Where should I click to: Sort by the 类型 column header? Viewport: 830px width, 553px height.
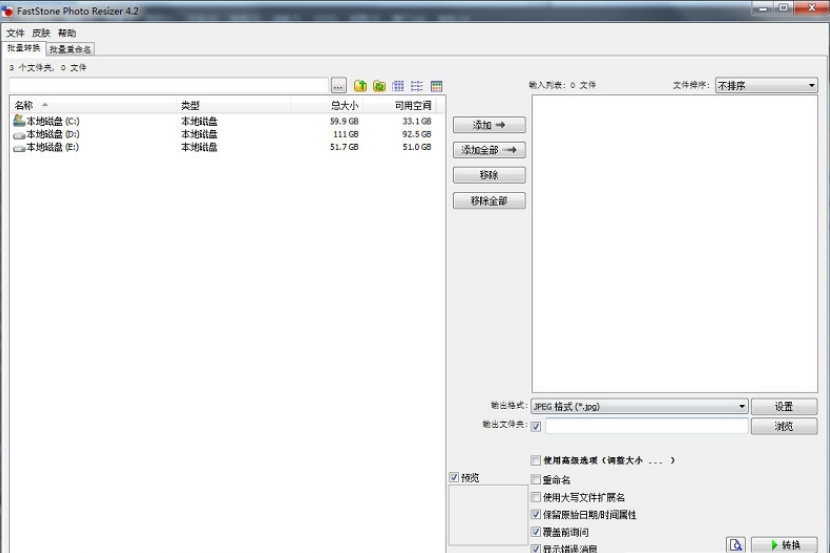tap(233, 105)
